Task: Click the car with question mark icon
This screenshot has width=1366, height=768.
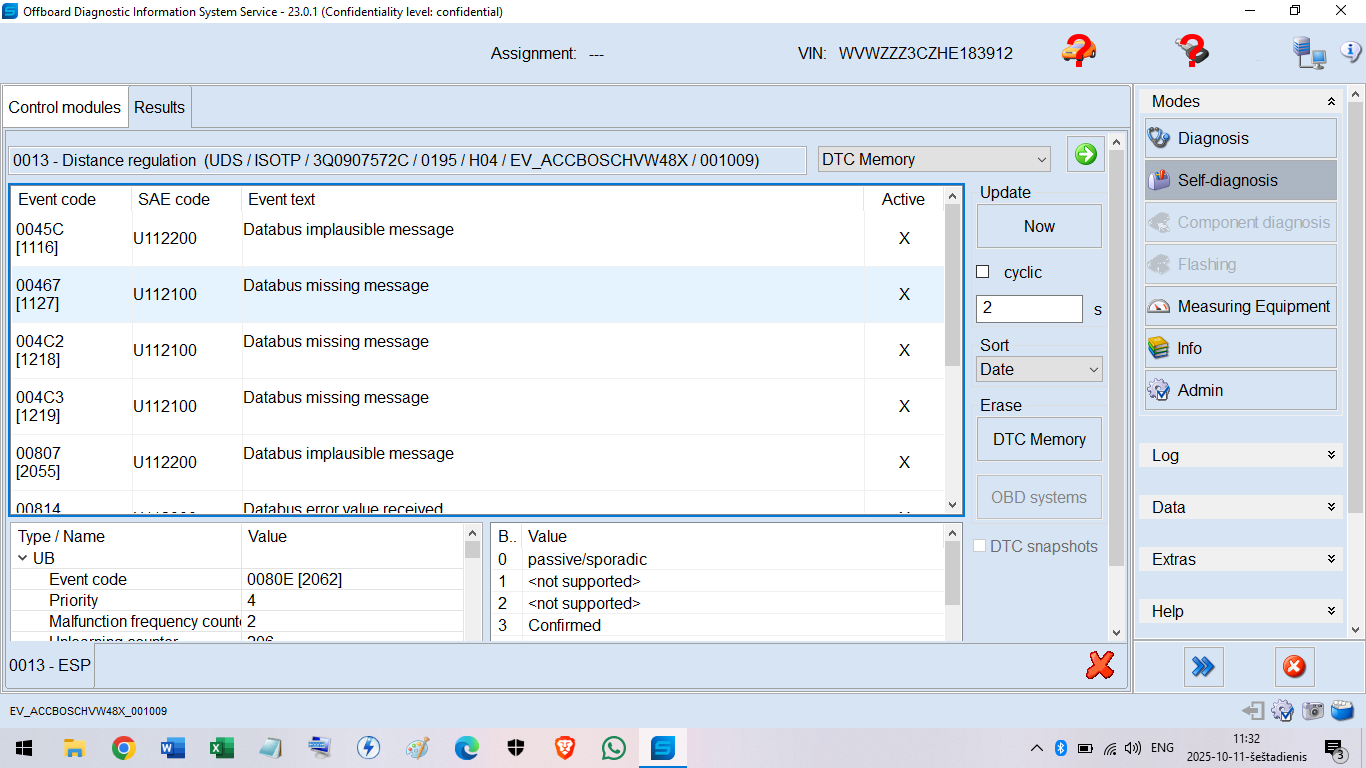Action: [1079, 50]
